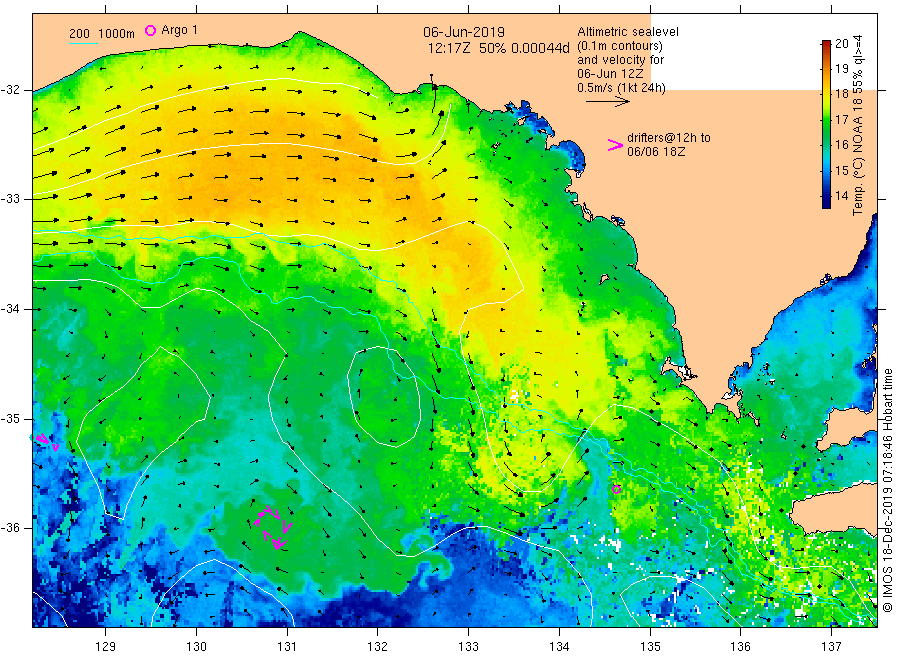Image resolution: width=900 pixels, height=660 pixels.
Task: Click the -32 latitude axis label
Action: coord(10,90)
